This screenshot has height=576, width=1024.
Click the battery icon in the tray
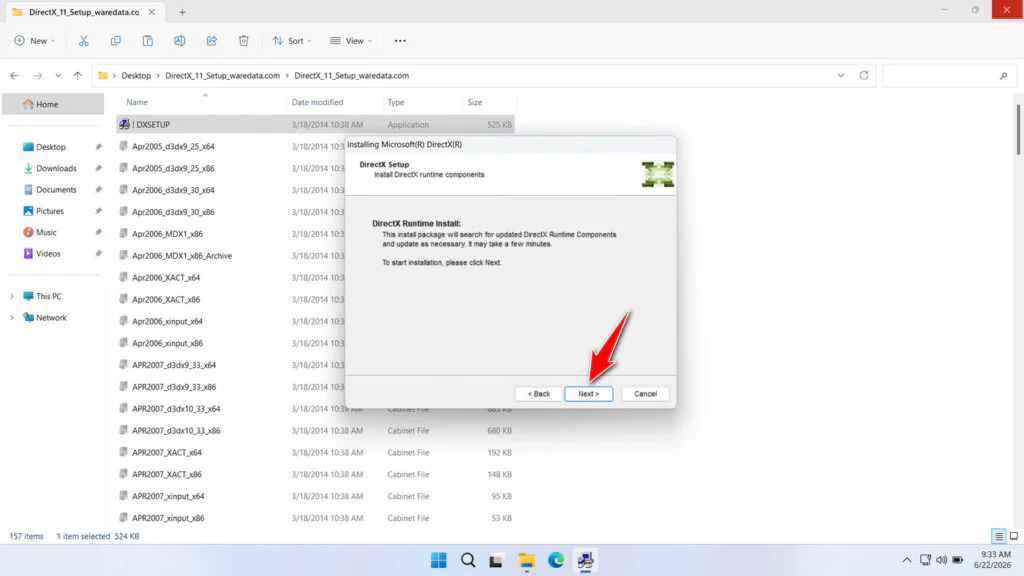coord(957,560)
